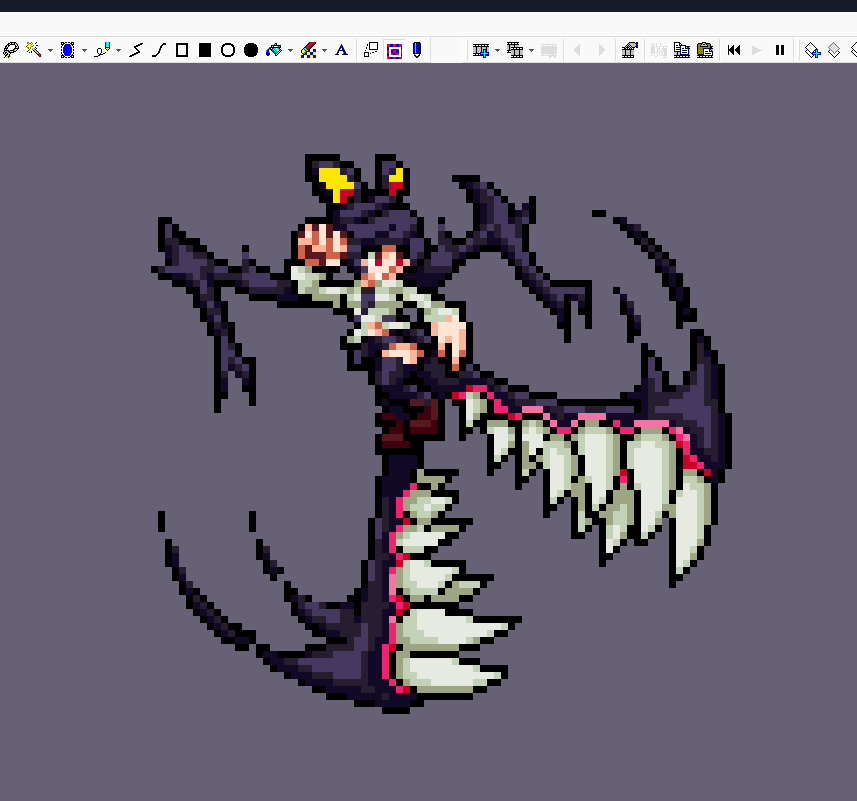The image size is (857, 801).
Task: Select the hollow ellipse tool
Action: (x=228, y=50)
